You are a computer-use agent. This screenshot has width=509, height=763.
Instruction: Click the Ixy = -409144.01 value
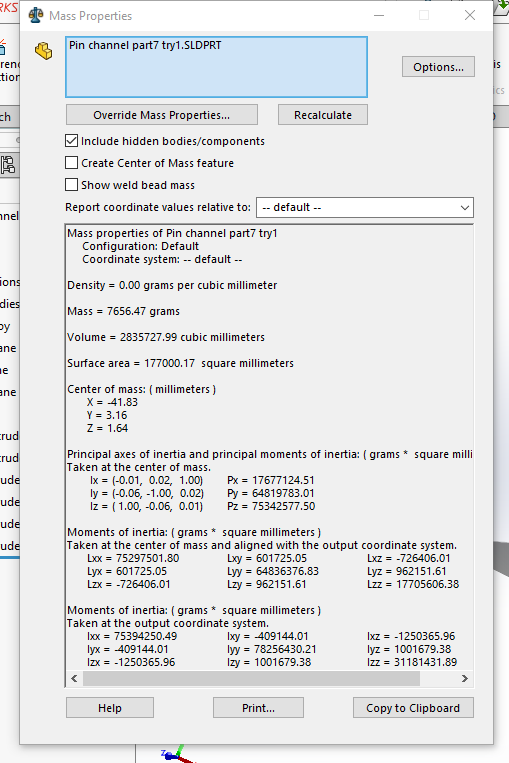pos(268,636)
